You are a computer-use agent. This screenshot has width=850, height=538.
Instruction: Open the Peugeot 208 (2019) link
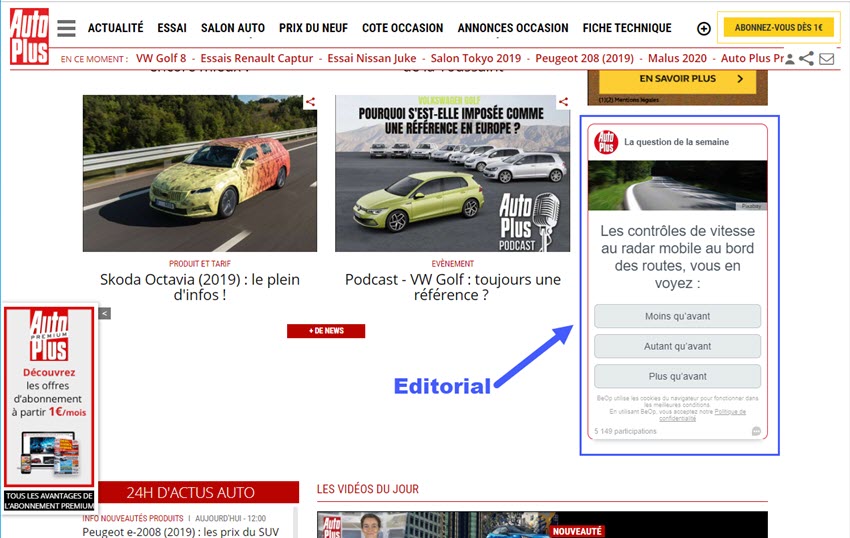pyautogui.click(x=584, y=58)
